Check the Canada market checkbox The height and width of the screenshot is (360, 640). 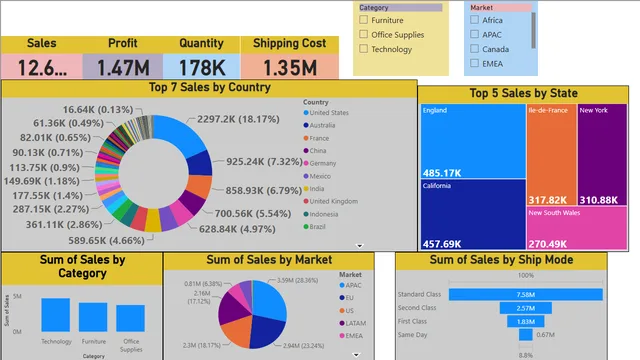coord(474,49)
